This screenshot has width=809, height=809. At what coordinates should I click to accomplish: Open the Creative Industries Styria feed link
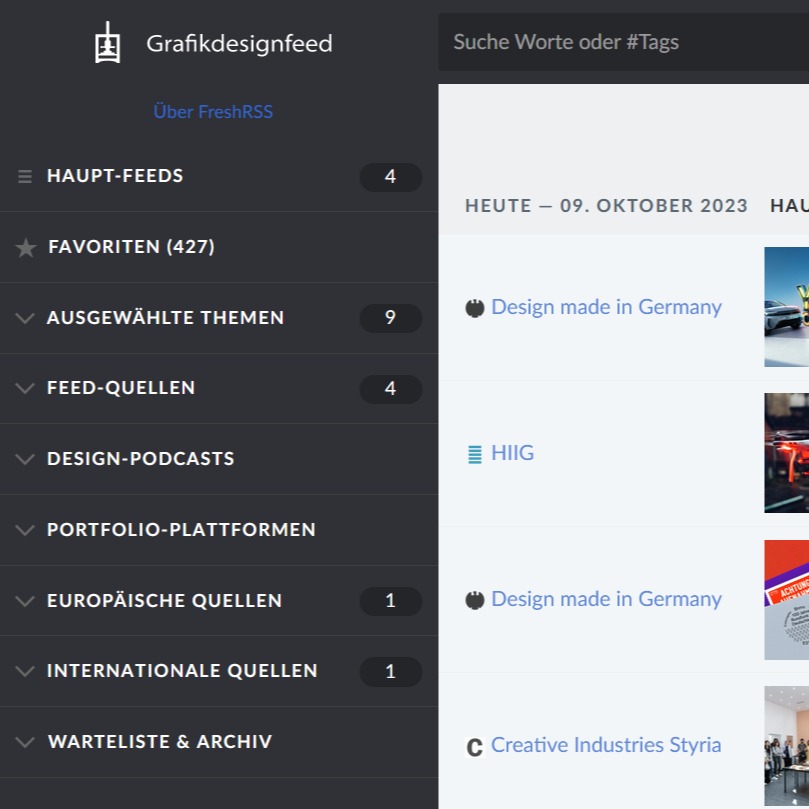coord(606,746)
